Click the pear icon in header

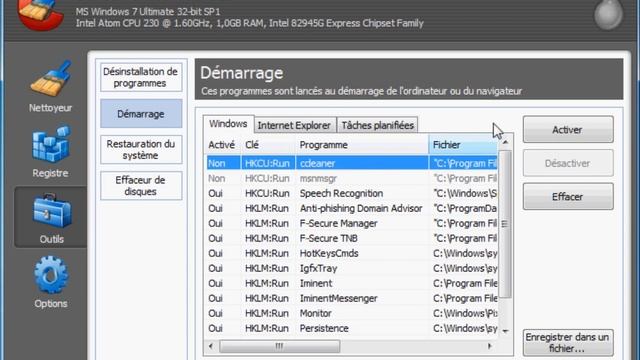pyautogui.click(x=608, y=14)
